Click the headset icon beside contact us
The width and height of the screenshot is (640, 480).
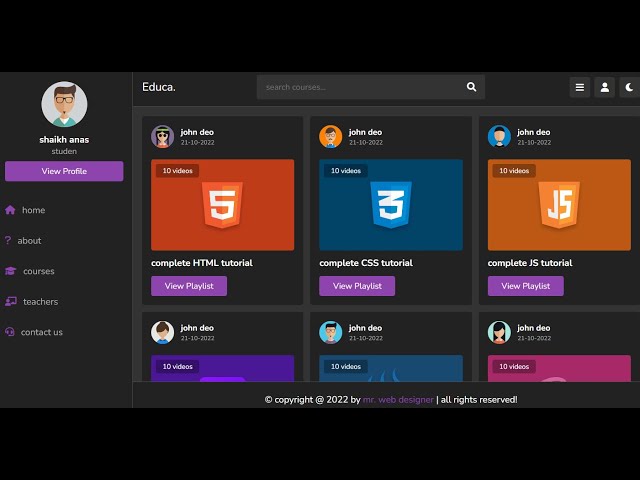click(10, 332)
